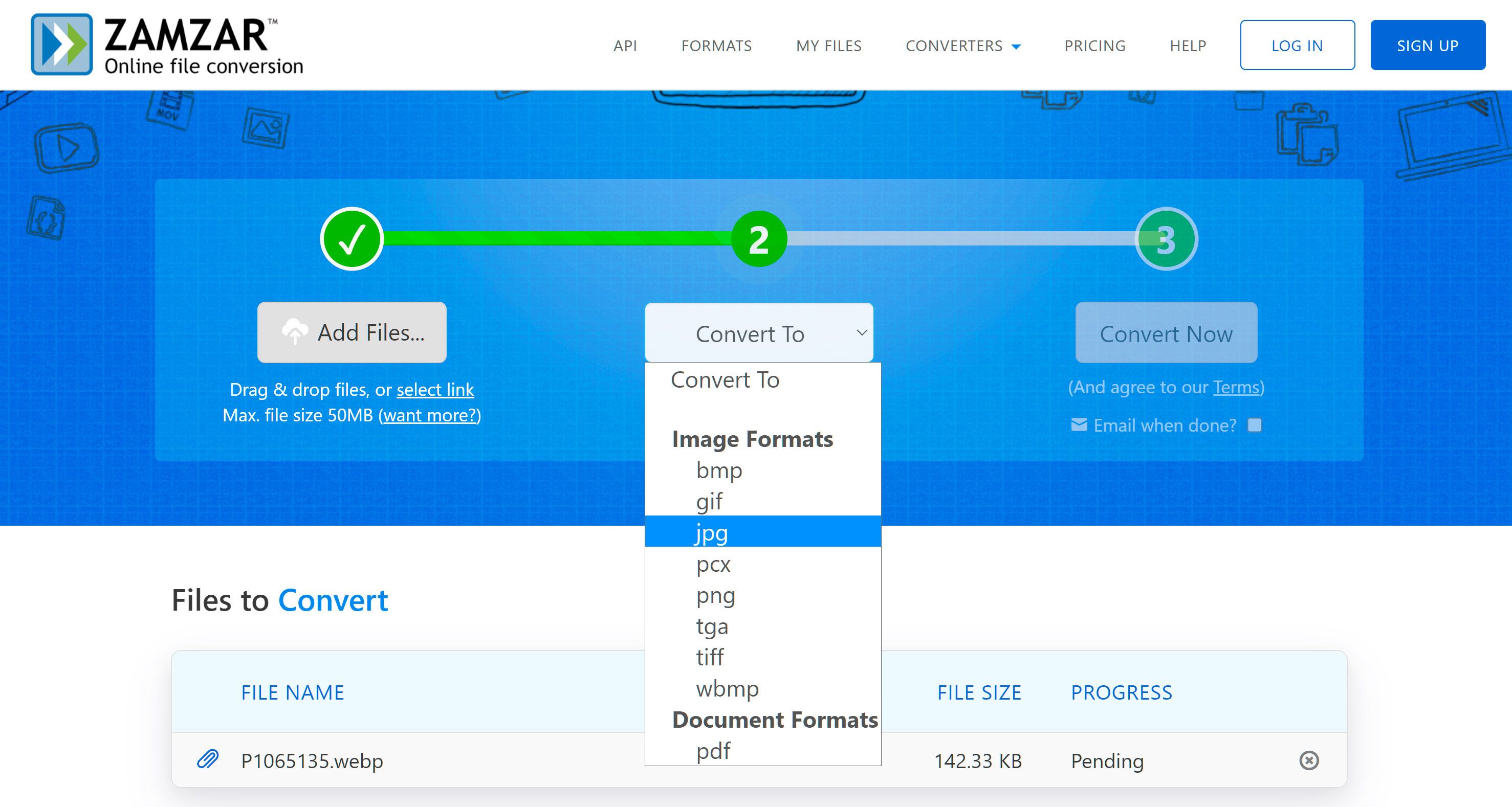Click the Add Files button

[353, 333]
